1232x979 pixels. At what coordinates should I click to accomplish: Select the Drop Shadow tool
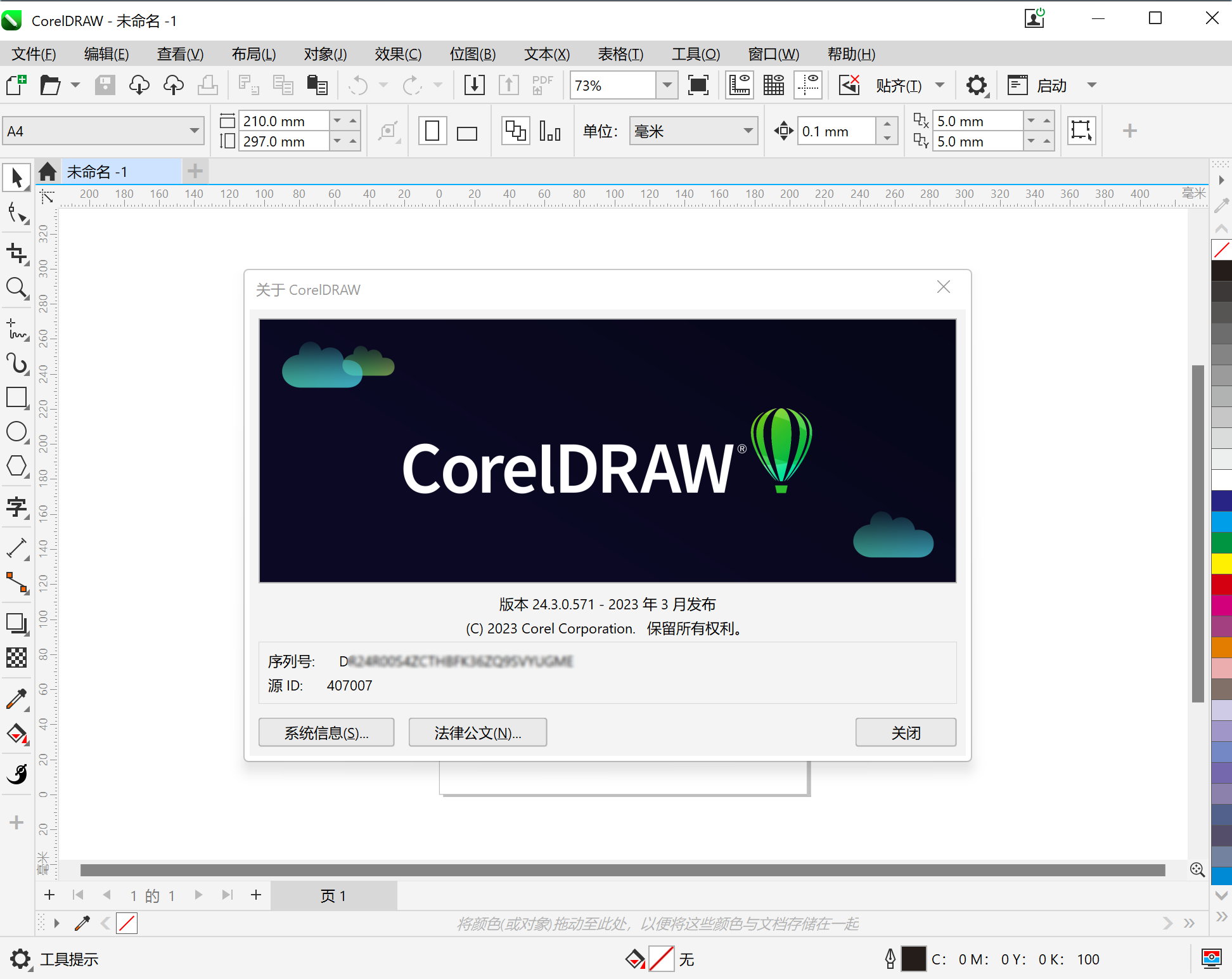[x=17, y=624]
